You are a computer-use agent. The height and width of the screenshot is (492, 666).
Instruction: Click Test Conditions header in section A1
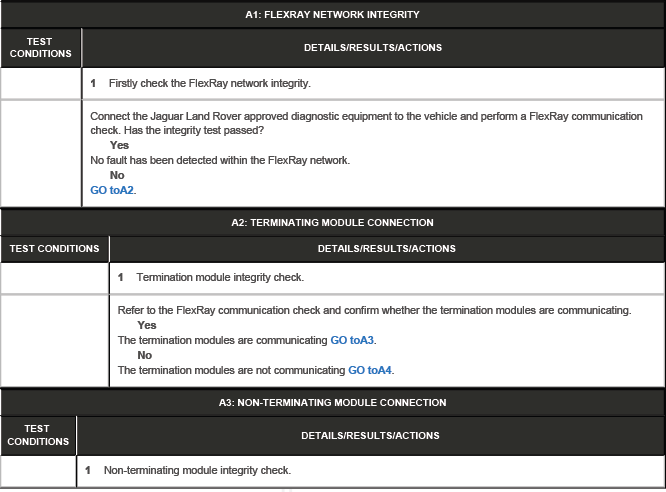pos(40,47)
